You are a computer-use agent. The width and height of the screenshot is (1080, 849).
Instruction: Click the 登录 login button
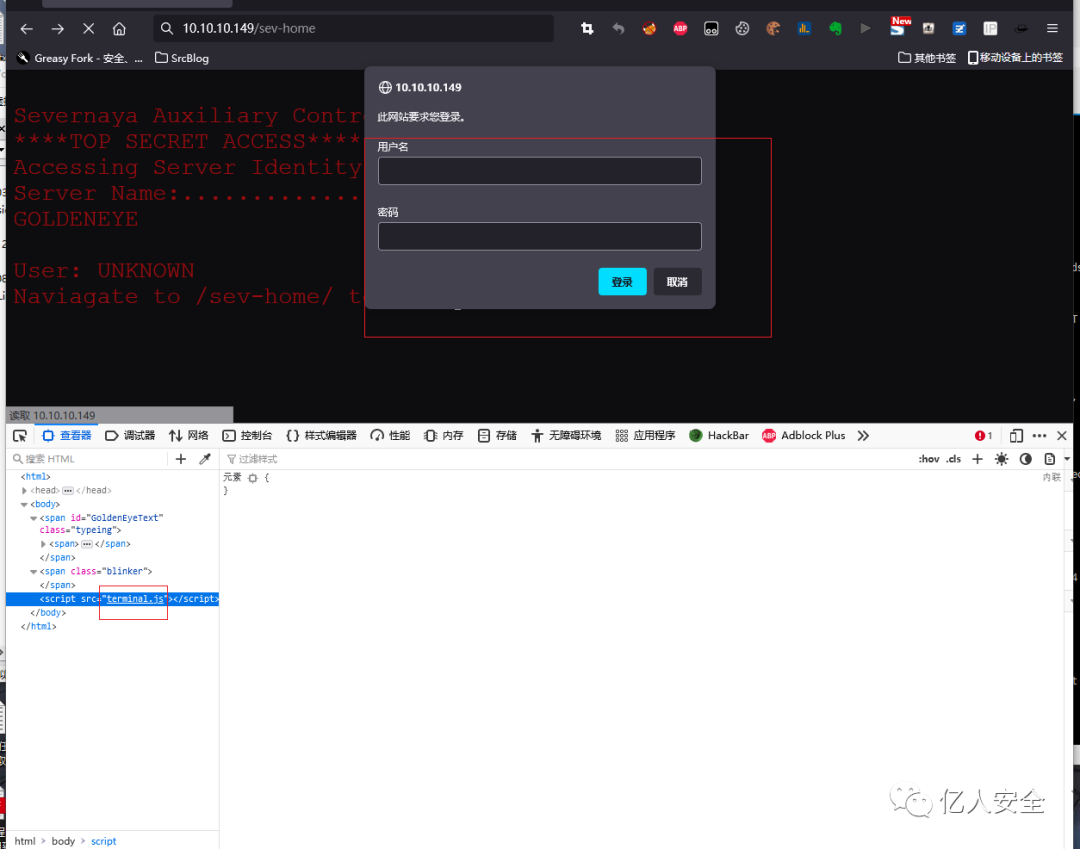click(x=622, y=282)
